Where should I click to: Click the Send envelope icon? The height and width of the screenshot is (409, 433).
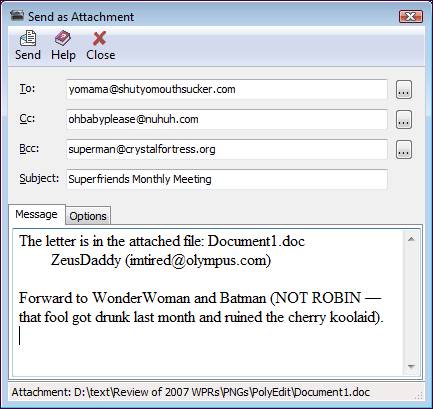28,38
